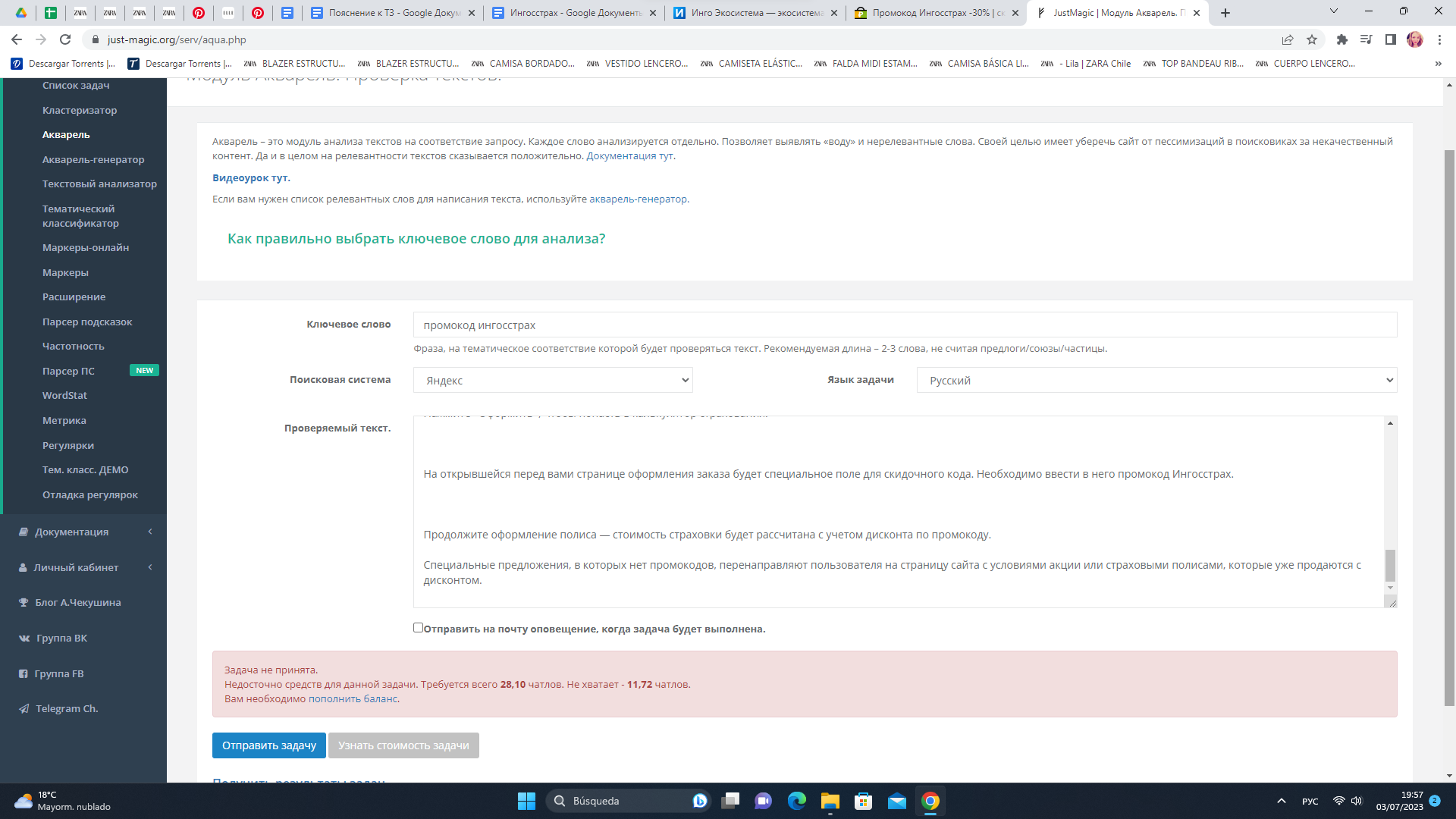1456x819 pixels.
Task: Open the volume tray icon
Action: [x=1357, y=801]
